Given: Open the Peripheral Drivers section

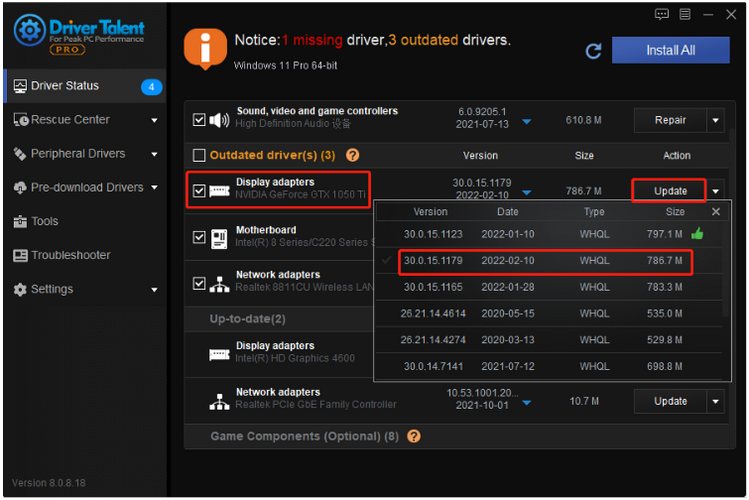Looking at the screenshot, I should [x=85, y=154].
